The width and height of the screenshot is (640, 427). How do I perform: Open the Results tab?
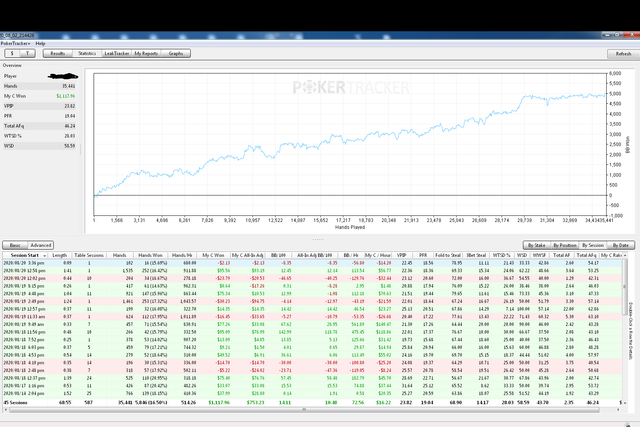pos(58,53)
